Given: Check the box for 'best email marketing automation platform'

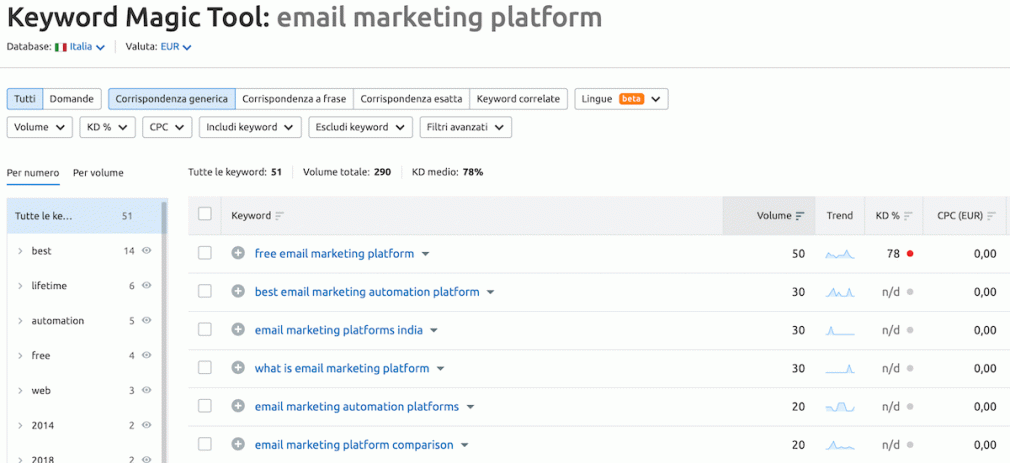Looking at the screenshot, I should [x=205, y=292].
